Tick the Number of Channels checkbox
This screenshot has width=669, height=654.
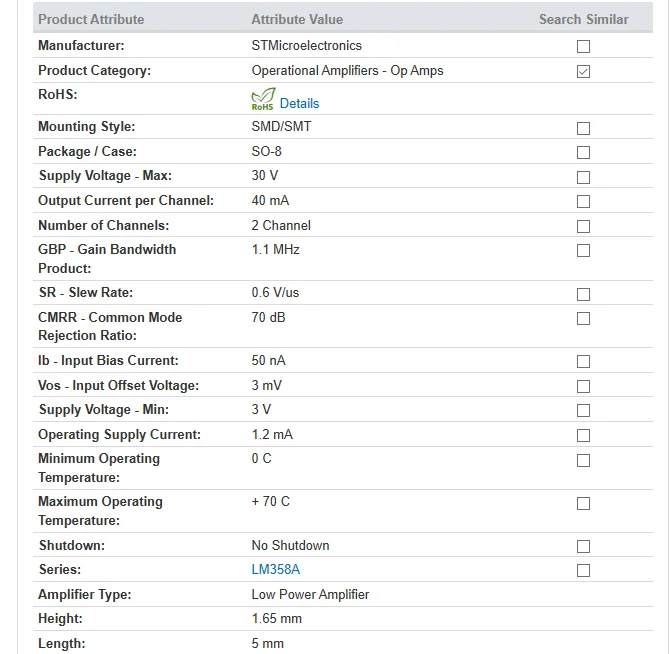point(583,226)
